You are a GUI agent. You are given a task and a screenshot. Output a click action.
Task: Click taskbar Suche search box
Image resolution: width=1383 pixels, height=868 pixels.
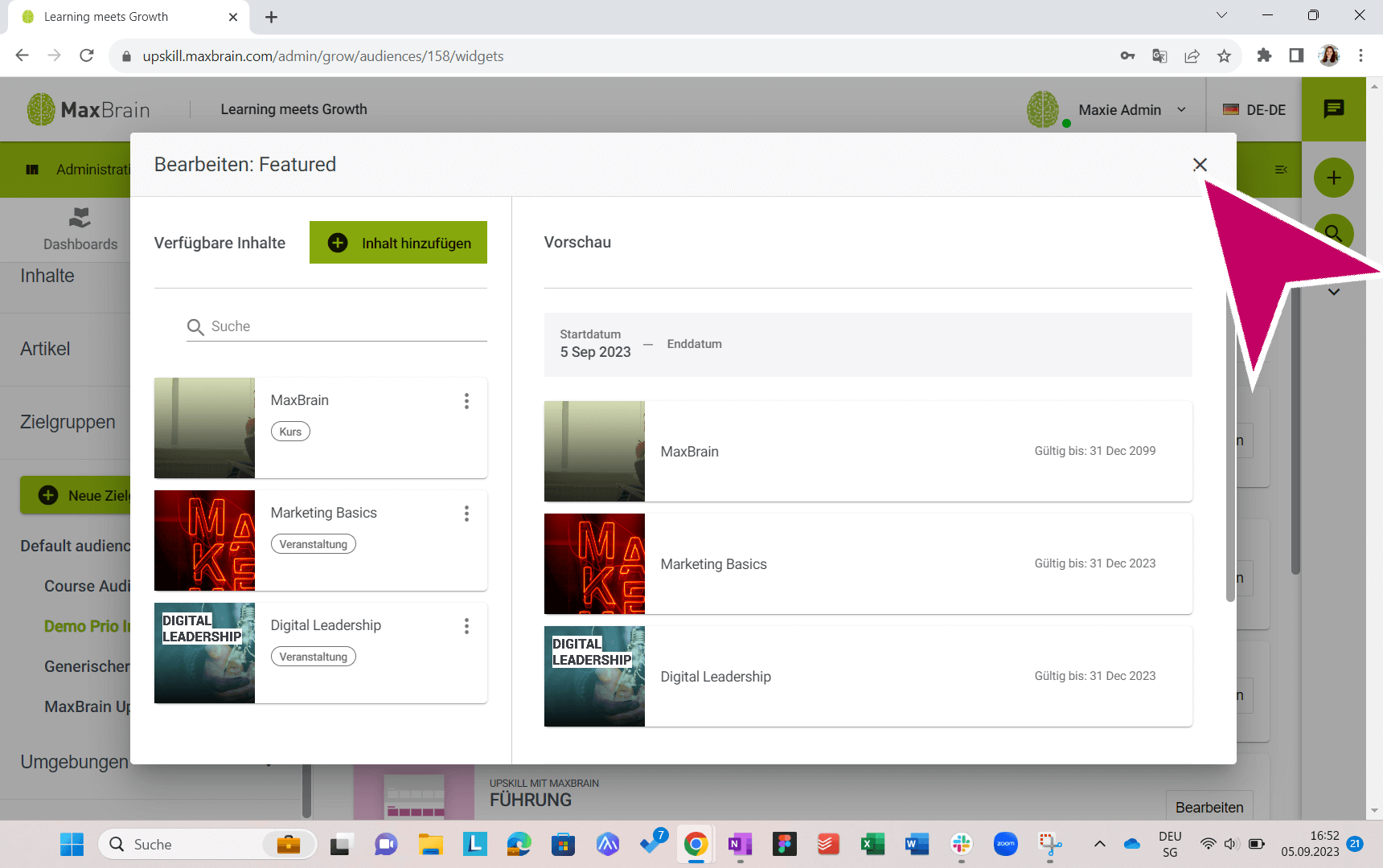coord(207,844)
